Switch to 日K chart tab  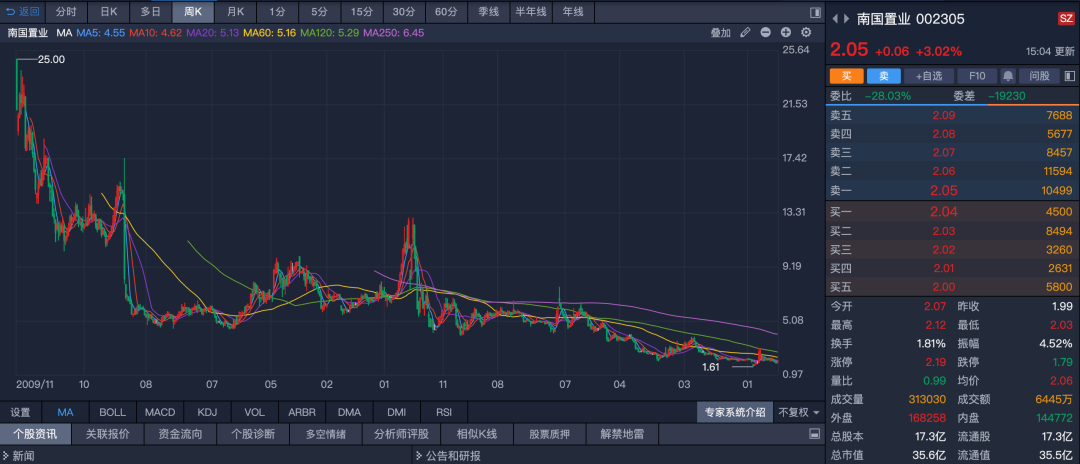pos(108,12)
